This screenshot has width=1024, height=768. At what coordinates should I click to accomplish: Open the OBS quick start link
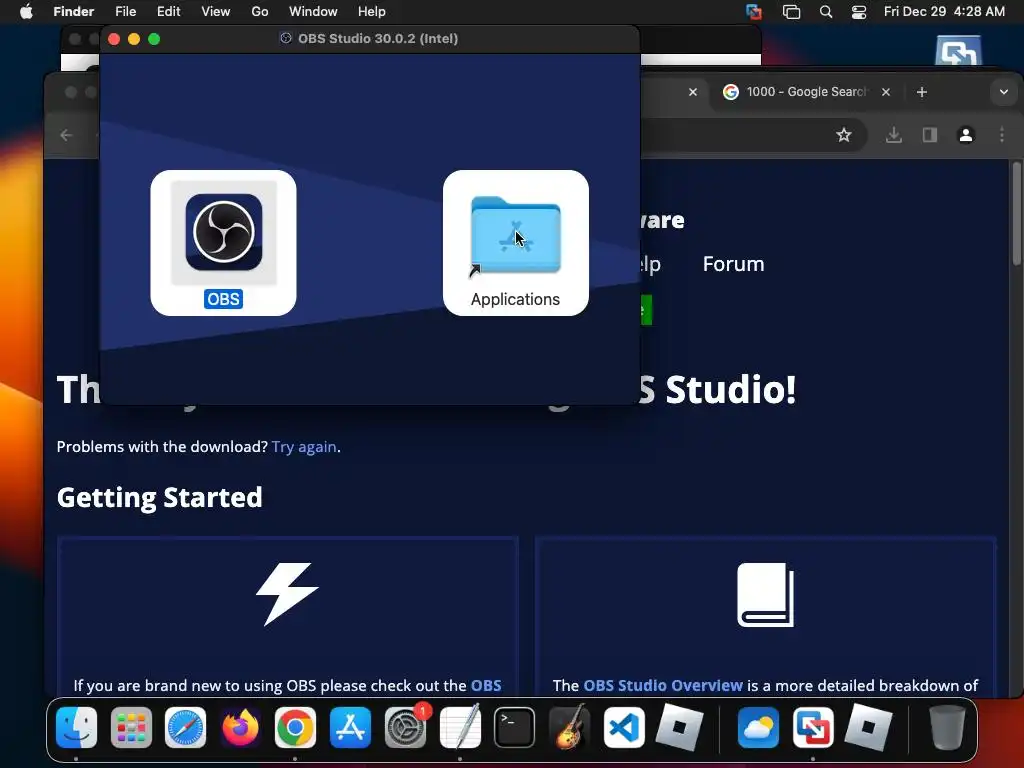[486, 685]
